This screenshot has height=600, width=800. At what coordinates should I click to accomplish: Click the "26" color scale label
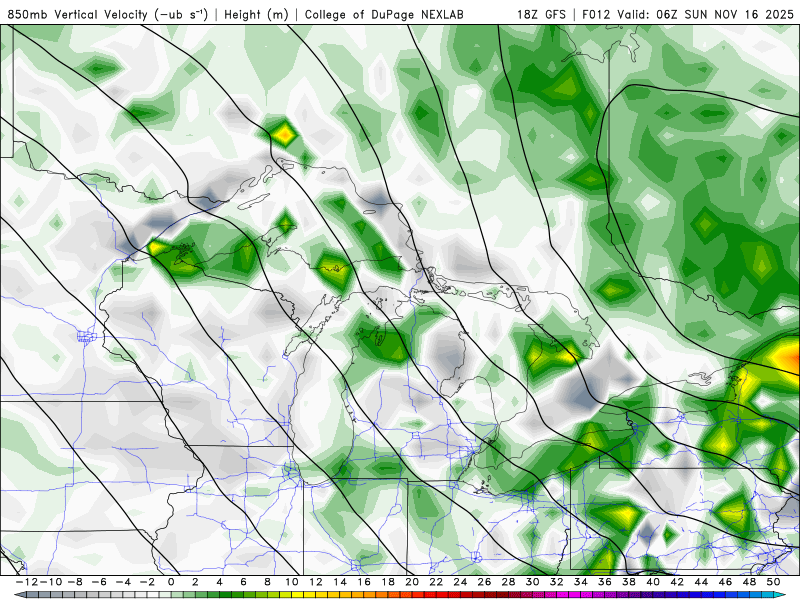click(x=484, y=582)
